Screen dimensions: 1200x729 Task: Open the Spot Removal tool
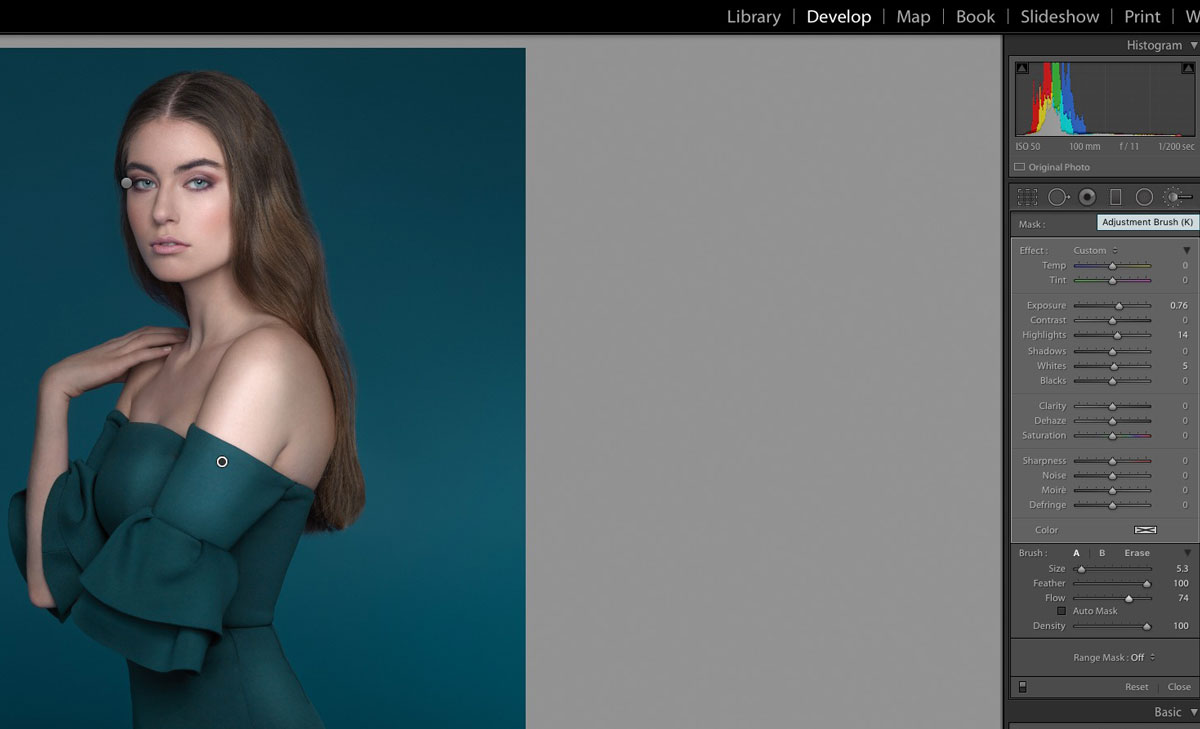1059,196
